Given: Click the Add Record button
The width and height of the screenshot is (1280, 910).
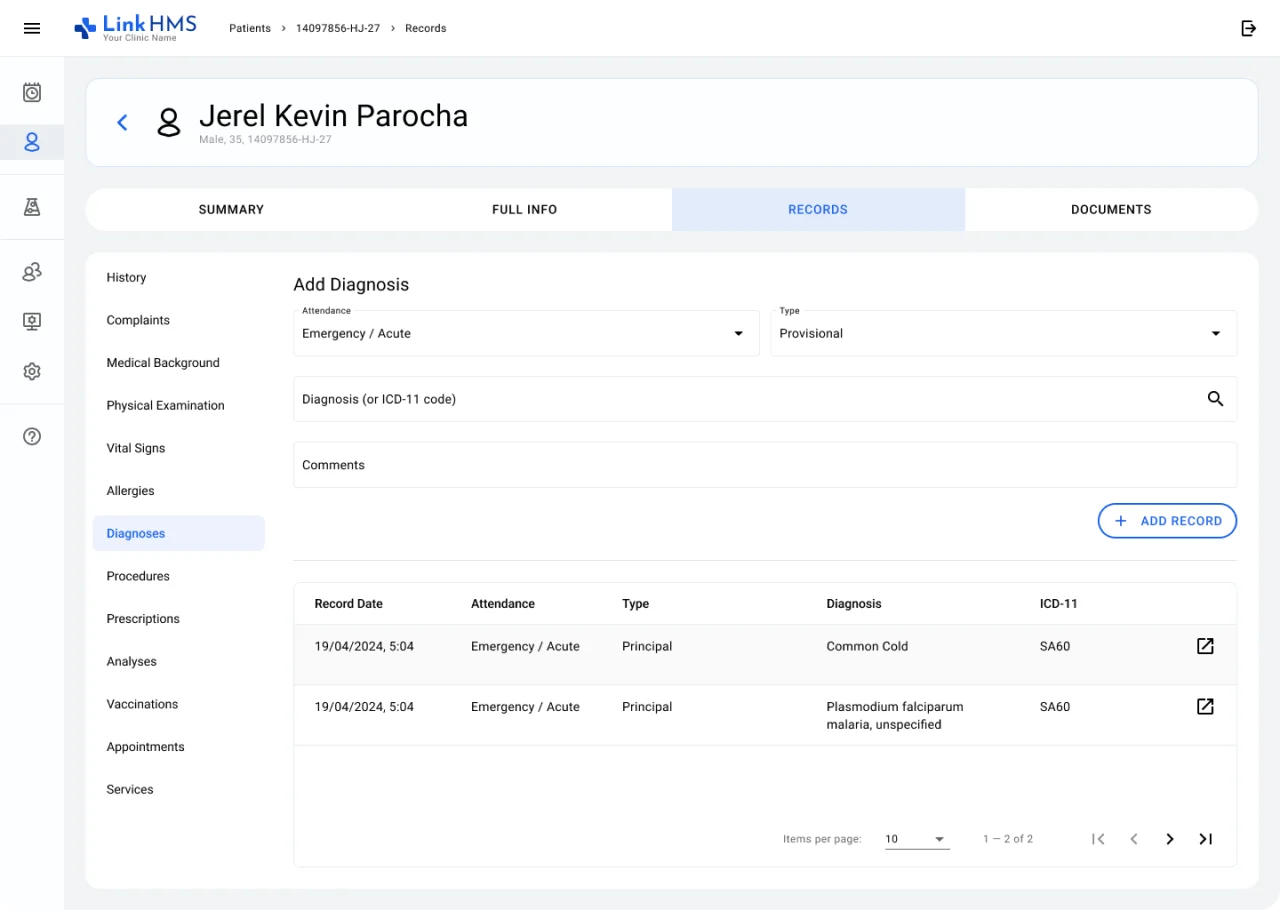Looking at the screenshot, I should click(x=1167, y=521).
